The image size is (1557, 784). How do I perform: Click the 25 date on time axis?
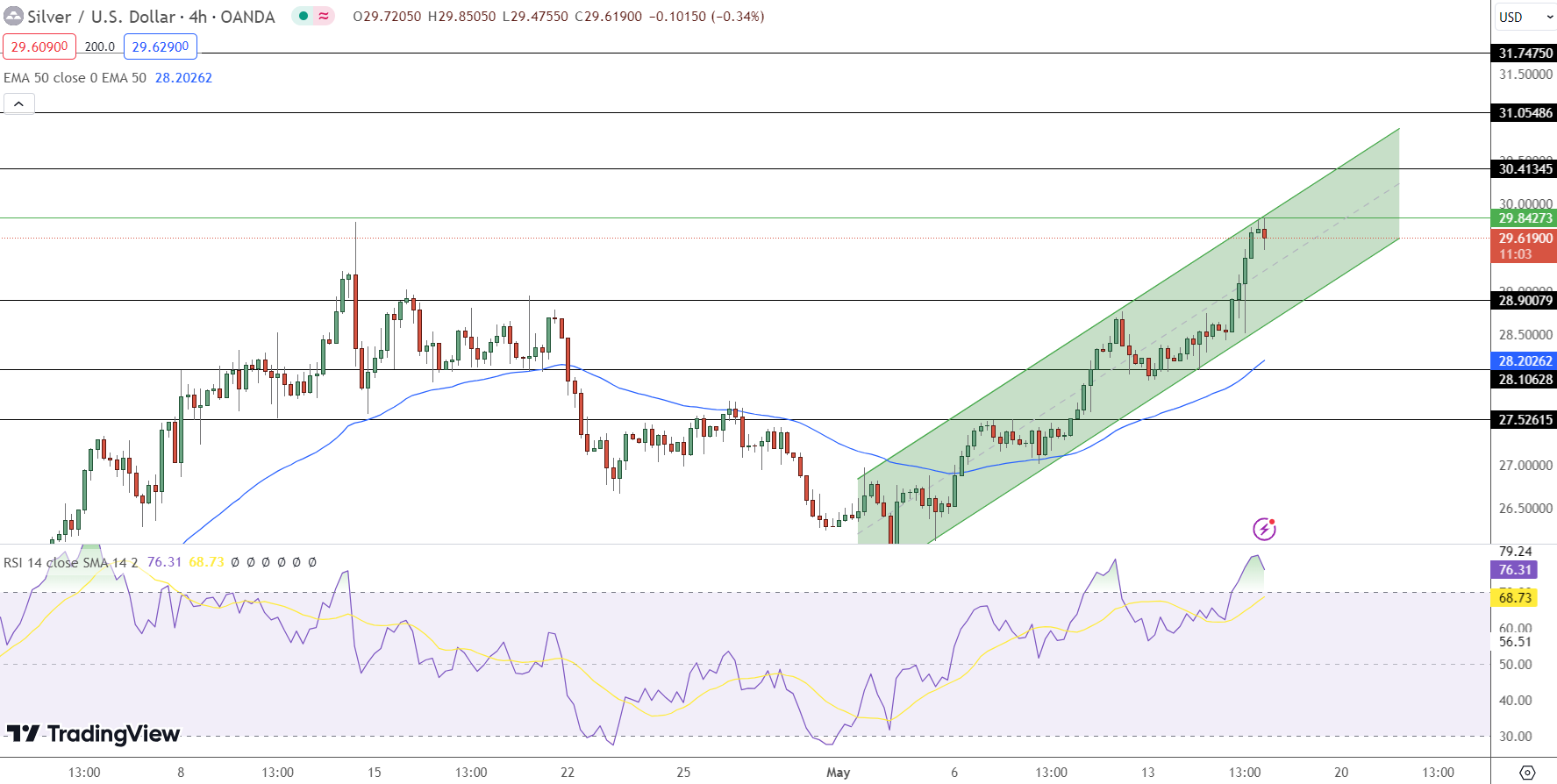(683, 773)
